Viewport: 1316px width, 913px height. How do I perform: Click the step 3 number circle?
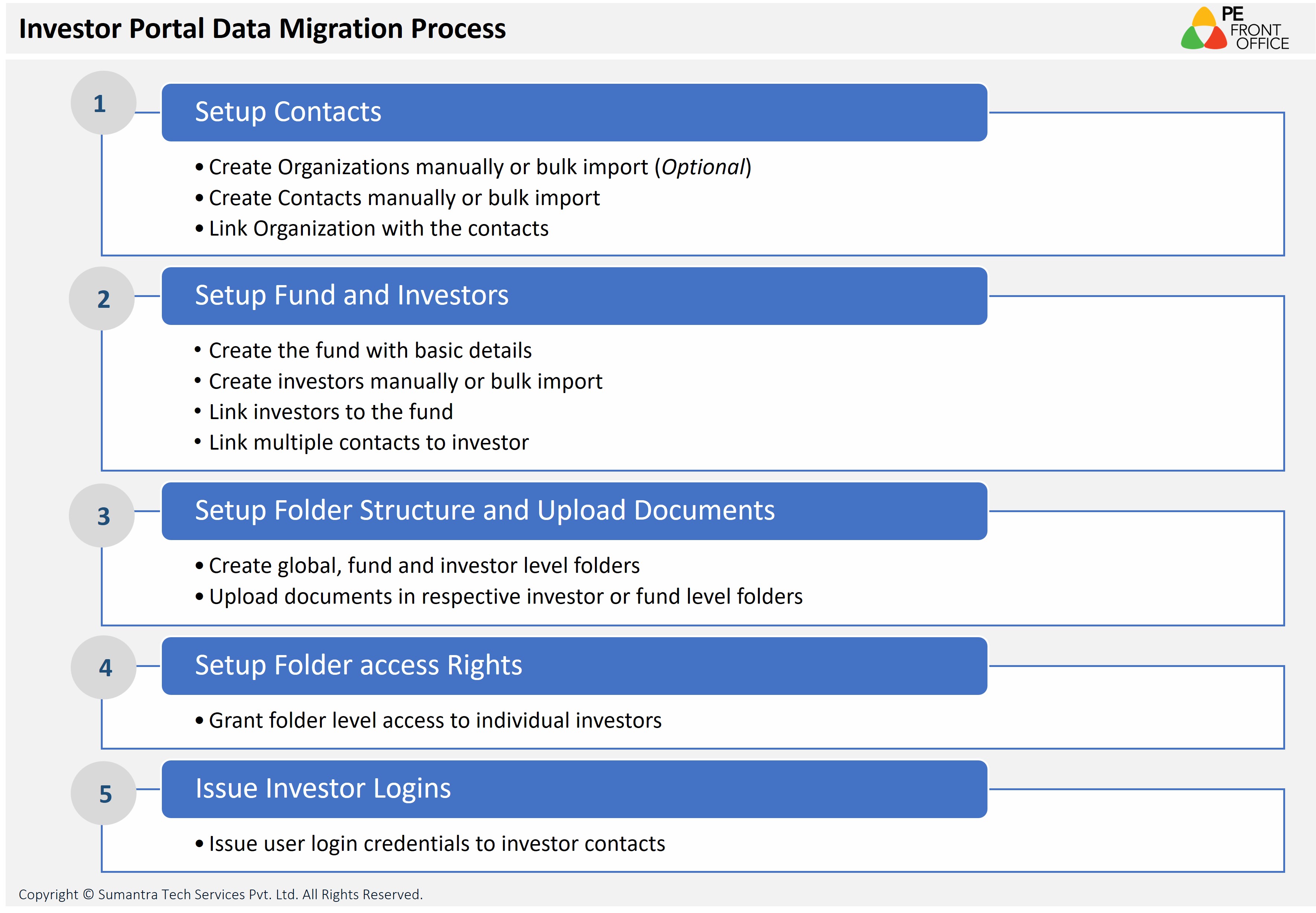pos(102,515)
